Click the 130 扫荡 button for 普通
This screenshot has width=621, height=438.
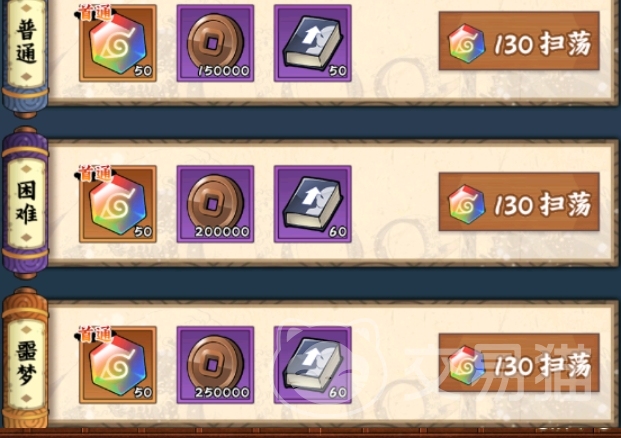click(519, 41)
